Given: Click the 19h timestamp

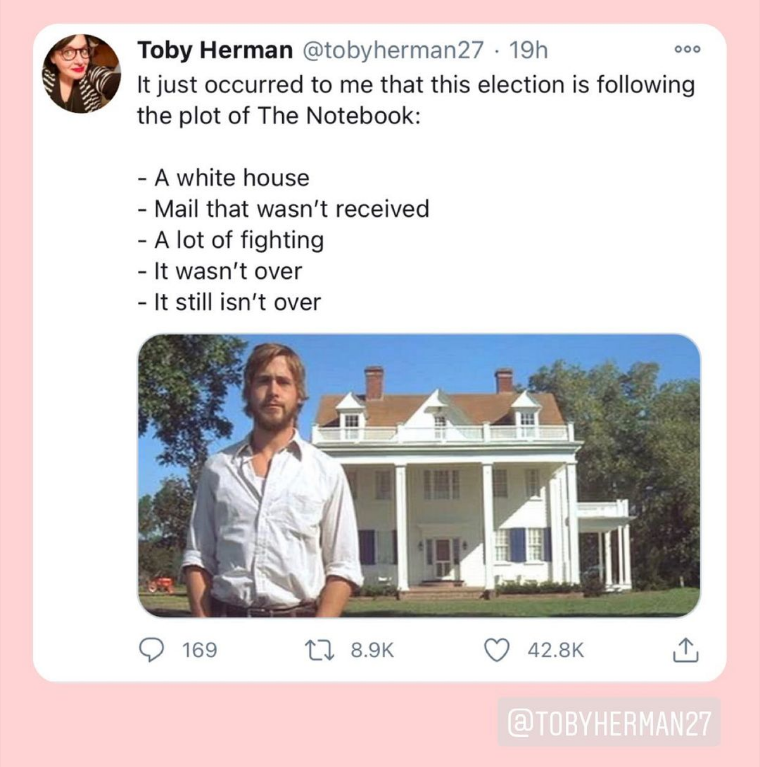Looking at the screenshot, I should [x=528, y=50].
